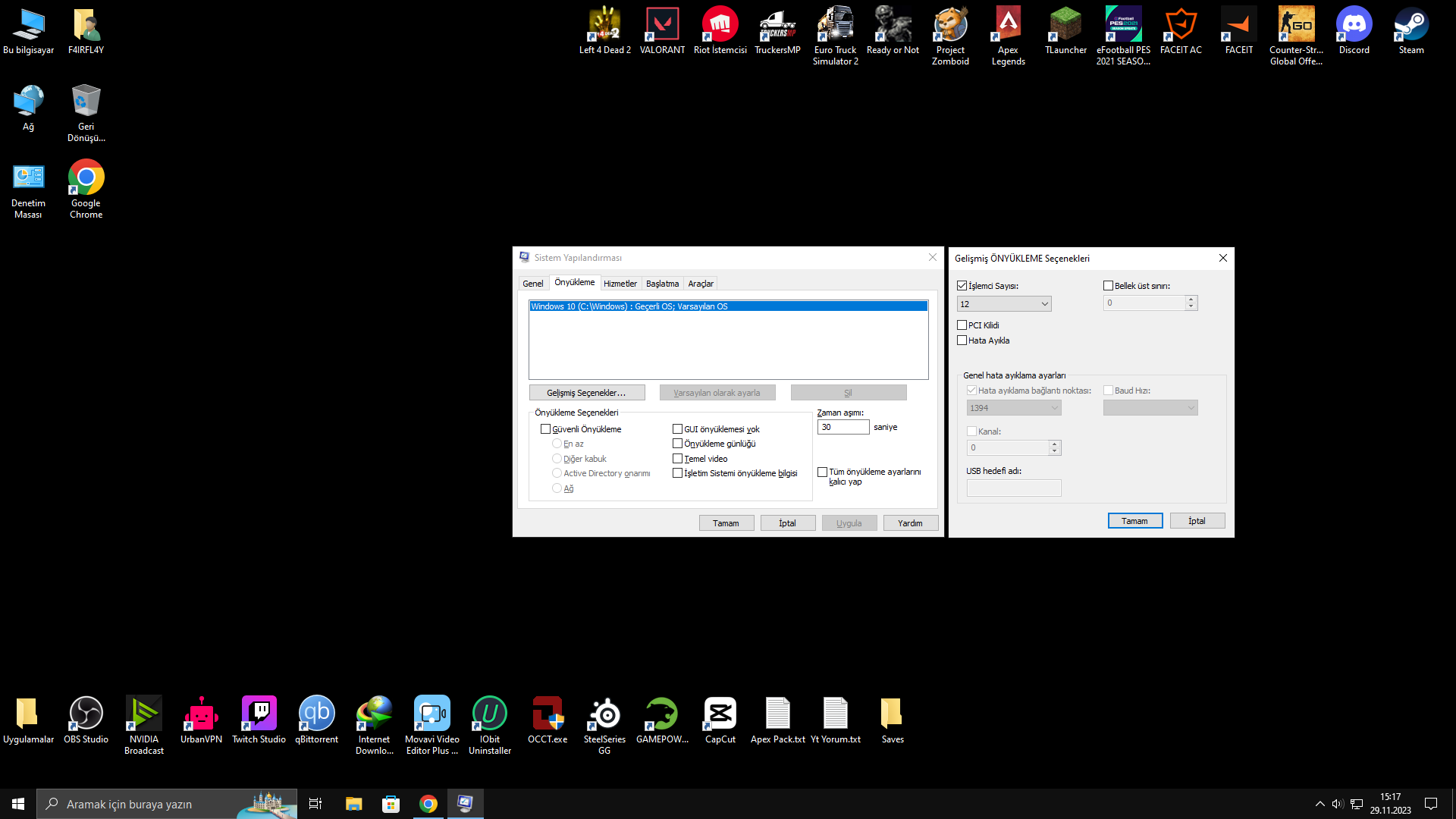Screen dimensions: 1456x819
Task: Open Microsoft Store from taskbar
Action: click(391, 804)
